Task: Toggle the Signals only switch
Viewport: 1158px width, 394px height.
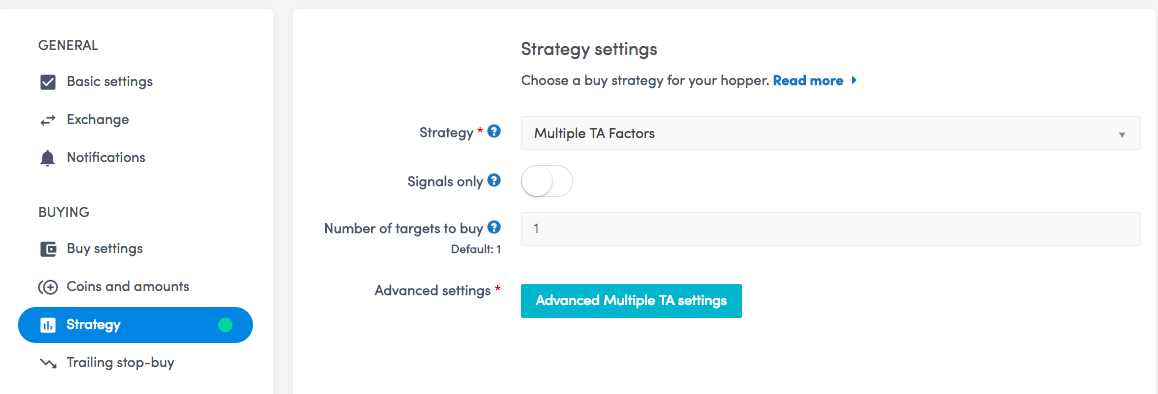Action: point(547,181)
